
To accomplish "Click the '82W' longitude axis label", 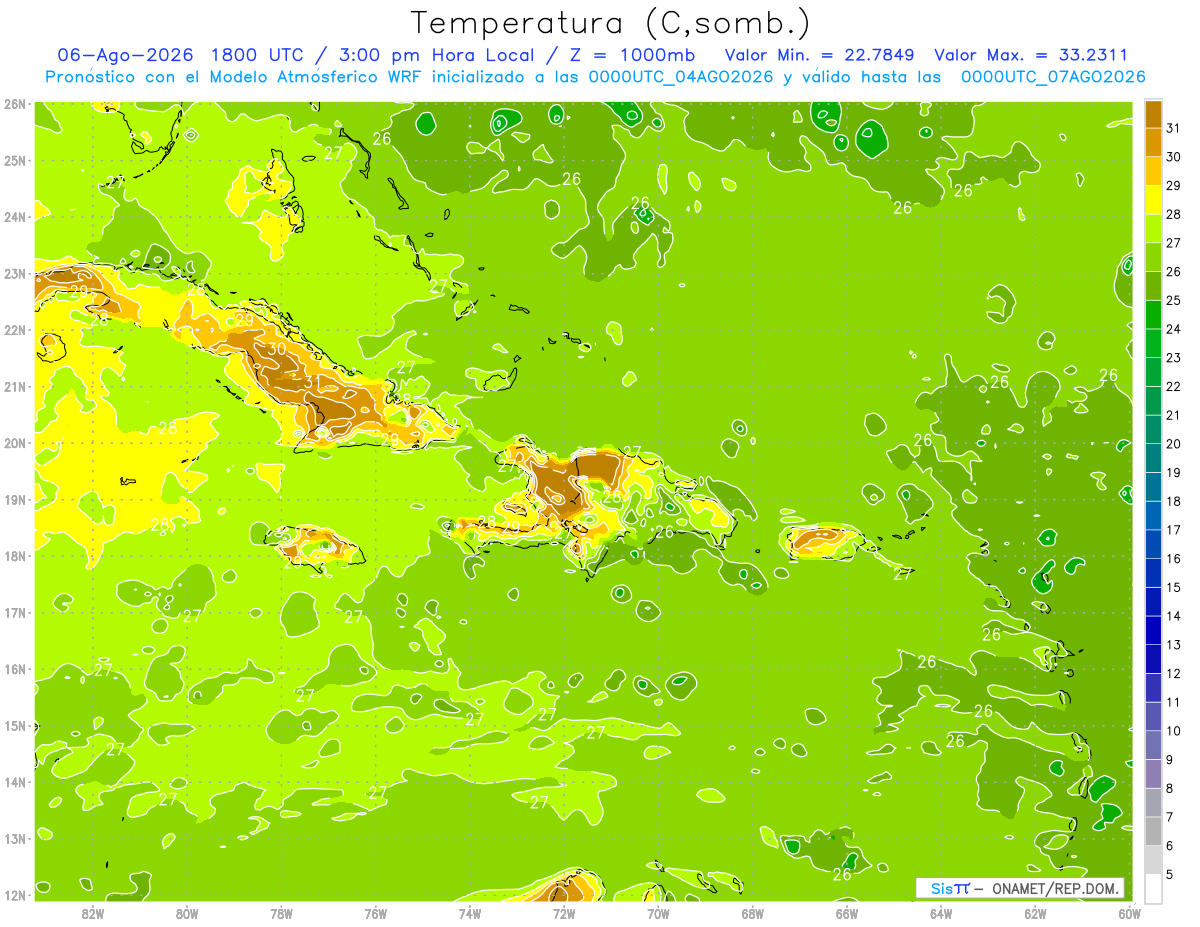I will [x=93, y=913].
